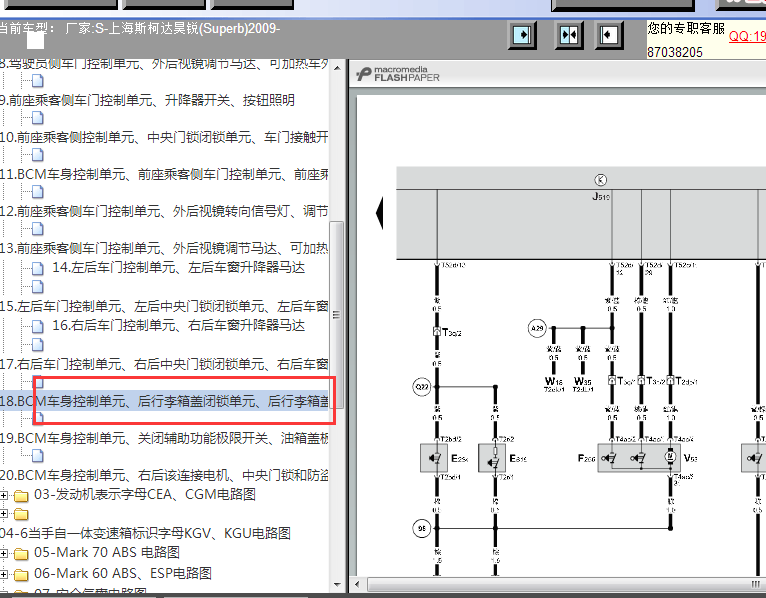The image size is (766, 598).
Task: Open the document icon beside item 14
Action: [x=38, y=268]
